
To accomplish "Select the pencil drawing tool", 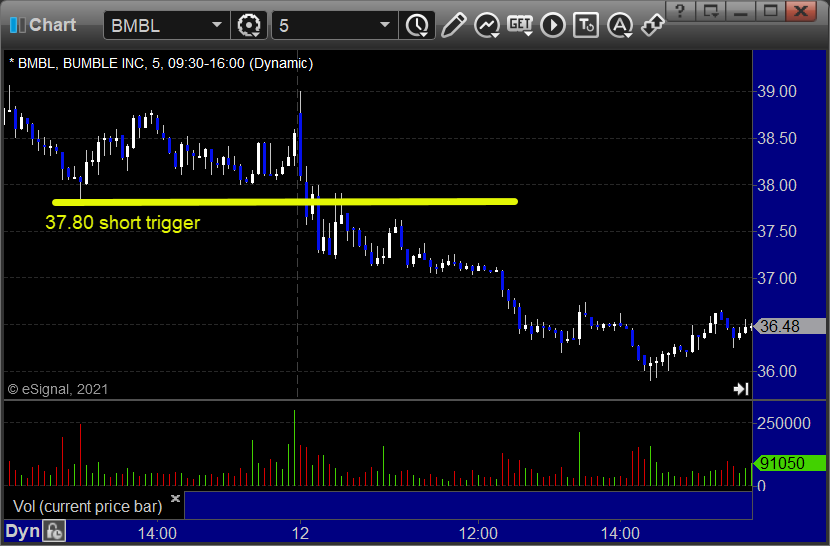I will point(453,25).
